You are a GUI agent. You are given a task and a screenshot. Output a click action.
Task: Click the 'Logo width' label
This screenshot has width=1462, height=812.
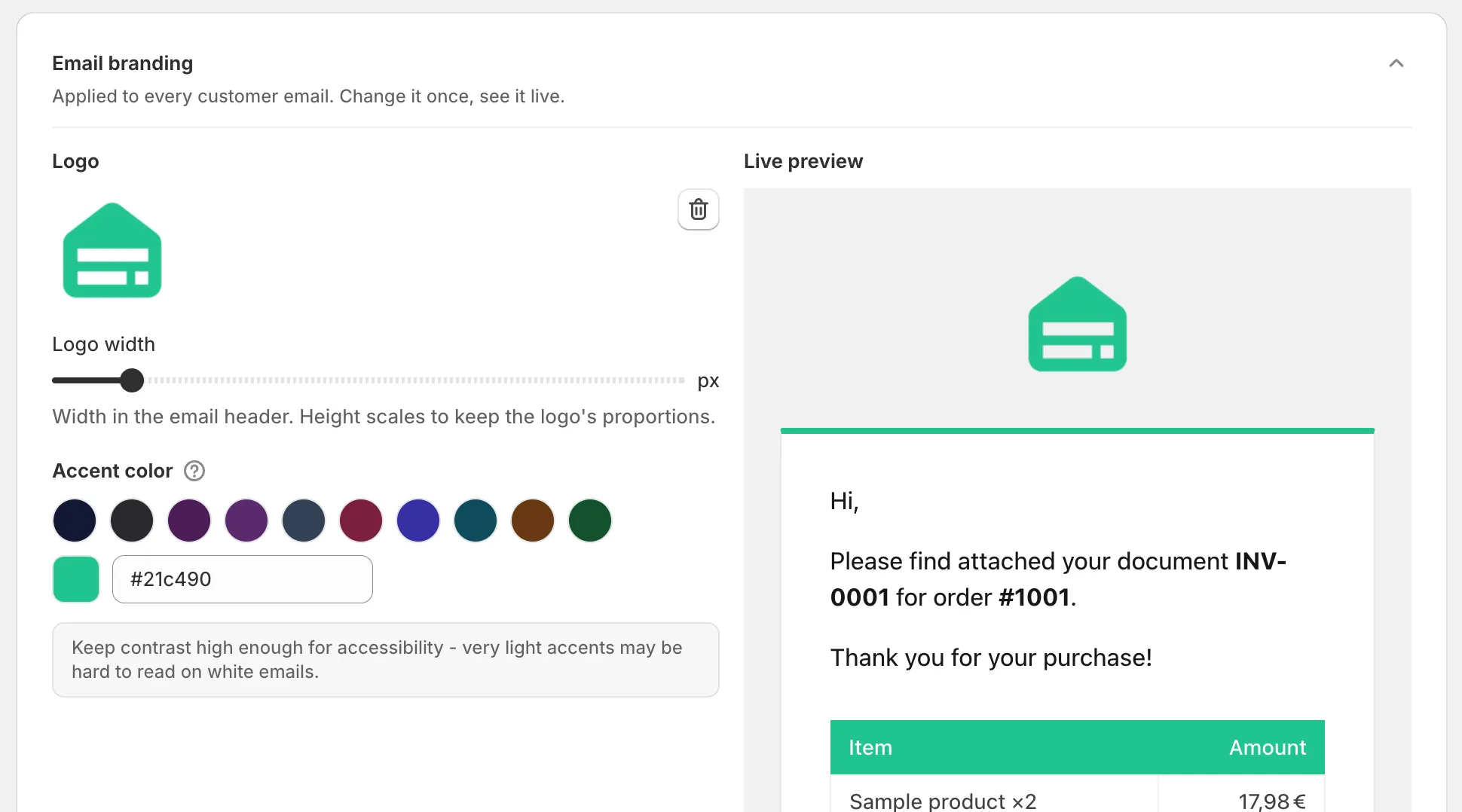[104, 344]
